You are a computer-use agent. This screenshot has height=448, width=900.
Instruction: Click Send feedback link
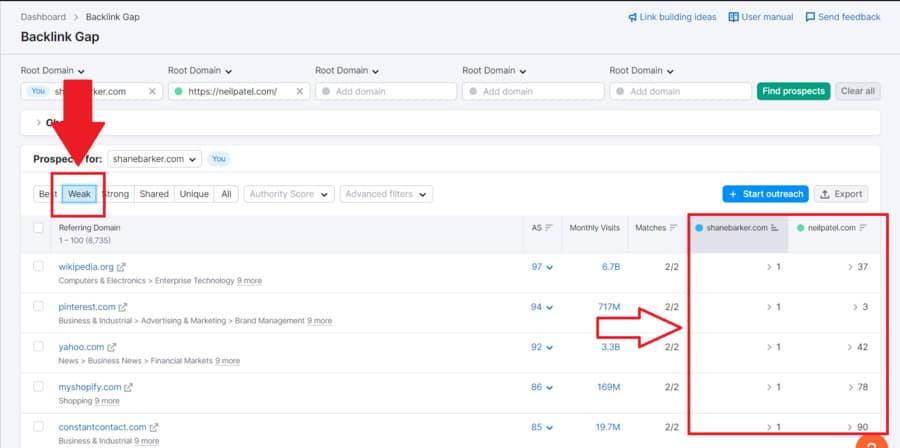(x=843, y=17)
